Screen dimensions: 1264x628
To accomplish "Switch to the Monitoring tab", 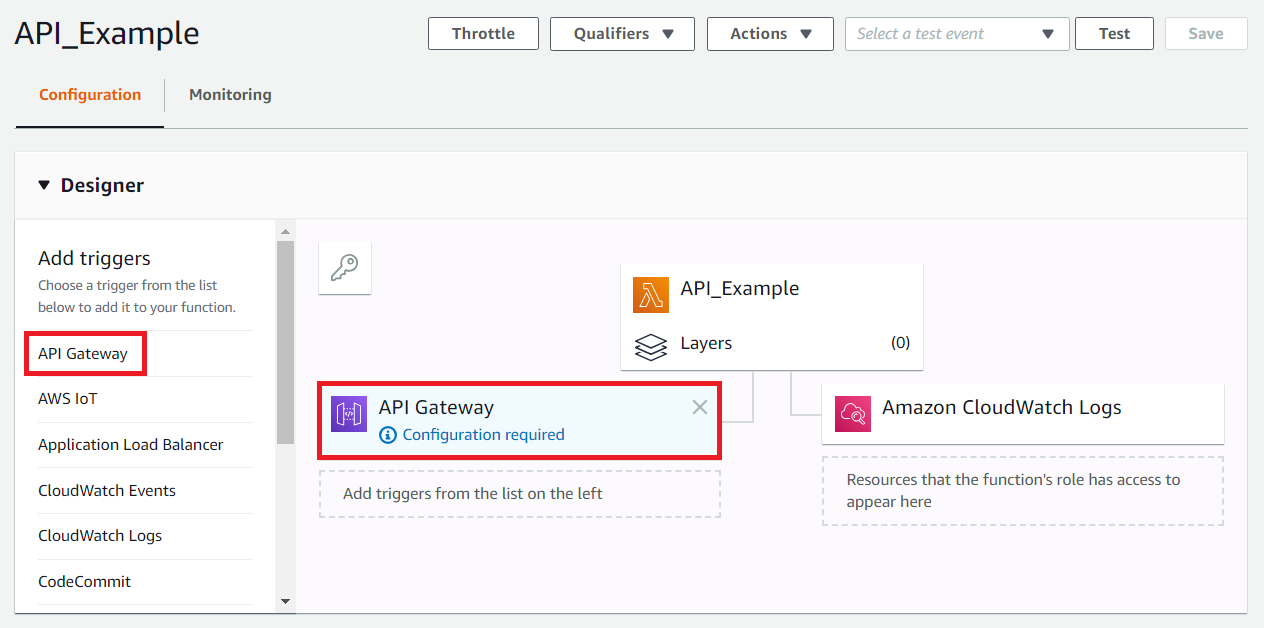I will click(x=230, y=95).
